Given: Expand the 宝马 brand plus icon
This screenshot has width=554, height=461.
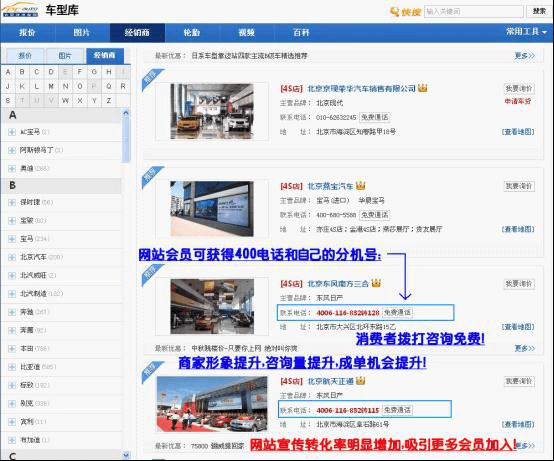Looking at the screenshot, I should [12, 239].
